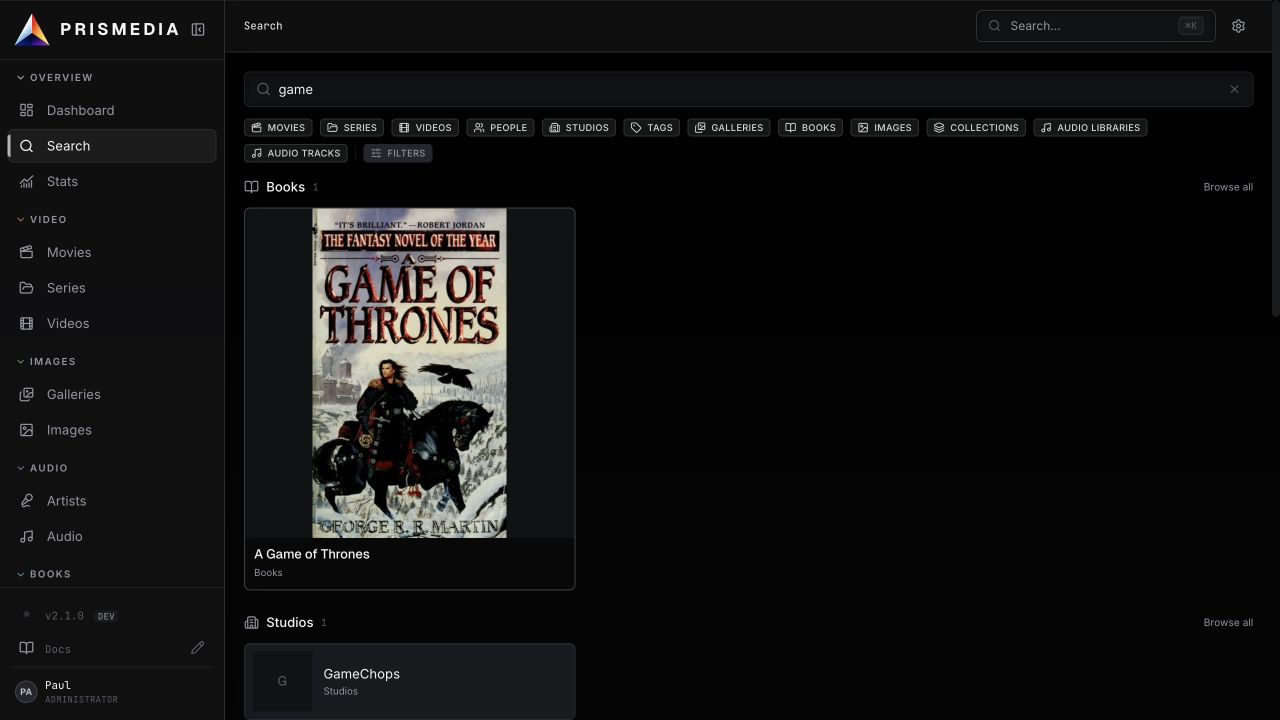1280x720 pixels.
Task: Click the Dashboard grid icon
Action: 27,110
